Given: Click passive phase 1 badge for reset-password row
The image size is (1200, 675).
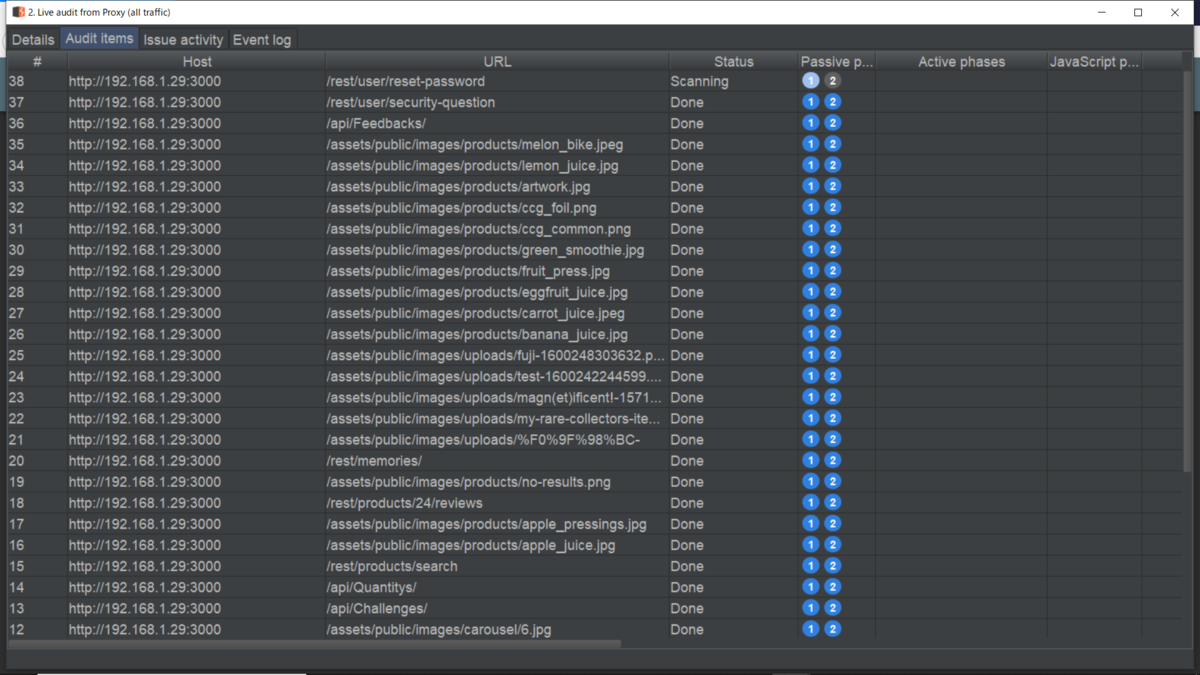Looking at the screenshot, I should coord(810,81).
